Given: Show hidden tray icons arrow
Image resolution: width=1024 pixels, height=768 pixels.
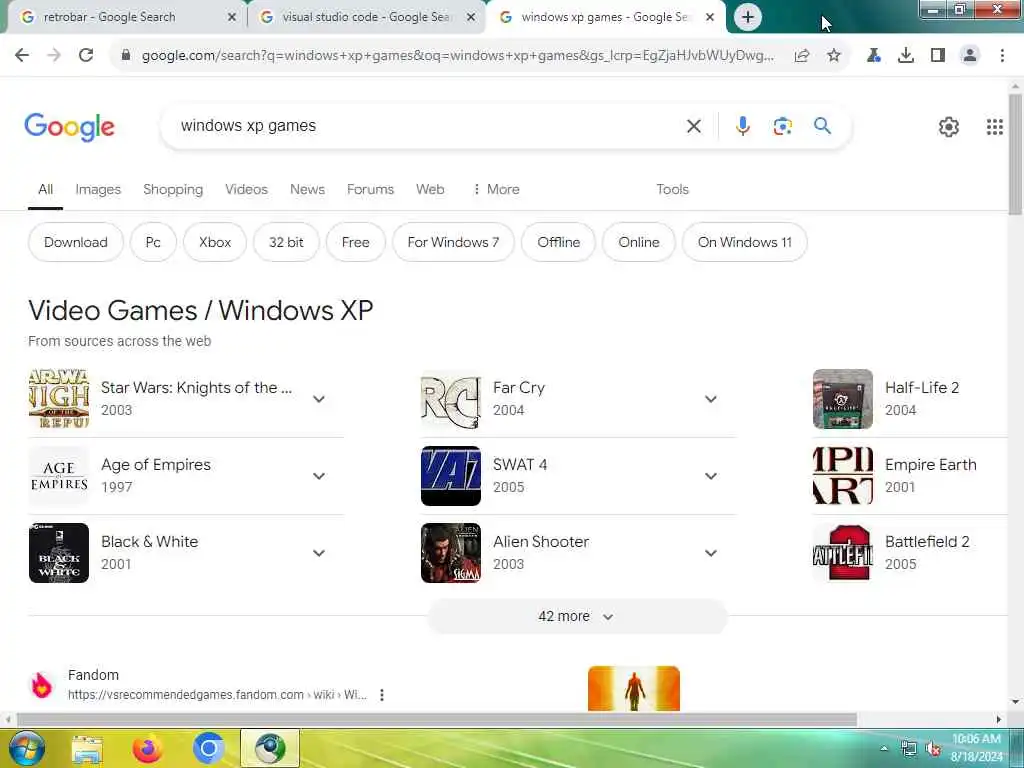Looking at the screenshot, I should tap(884, 749).
